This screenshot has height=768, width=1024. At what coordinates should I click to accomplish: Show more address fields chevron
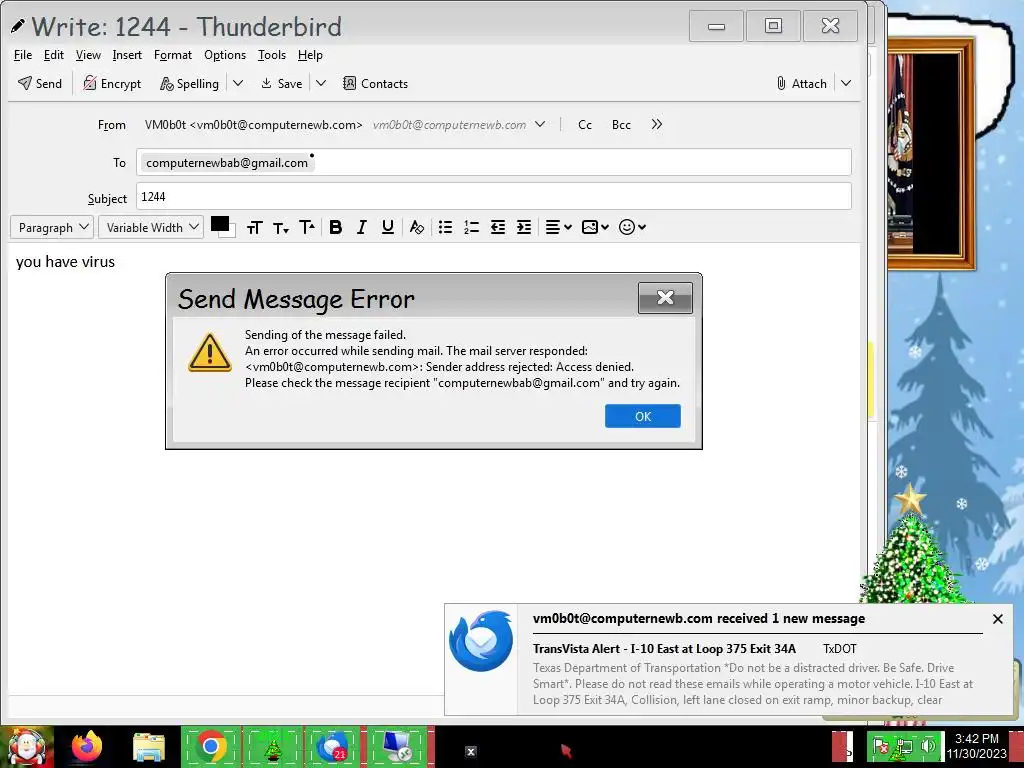pyautogui.click(x=656, y=125)
